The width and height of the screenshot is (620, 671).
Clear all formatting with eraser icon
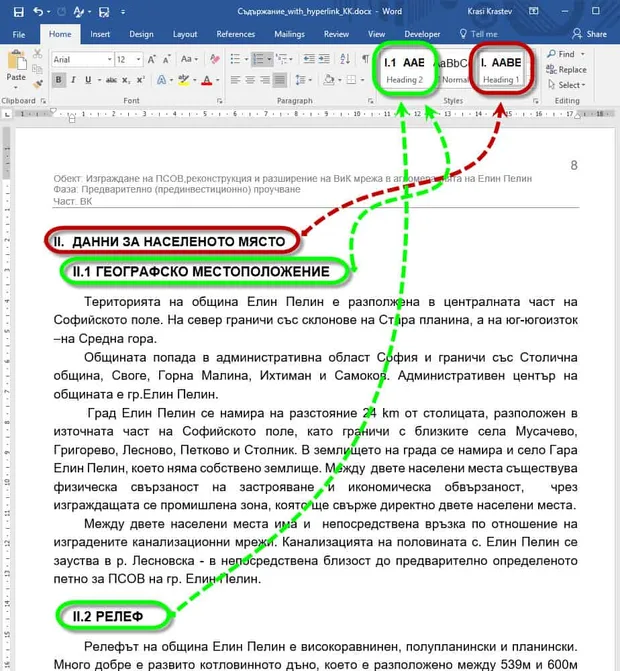(x=215, y=59)
